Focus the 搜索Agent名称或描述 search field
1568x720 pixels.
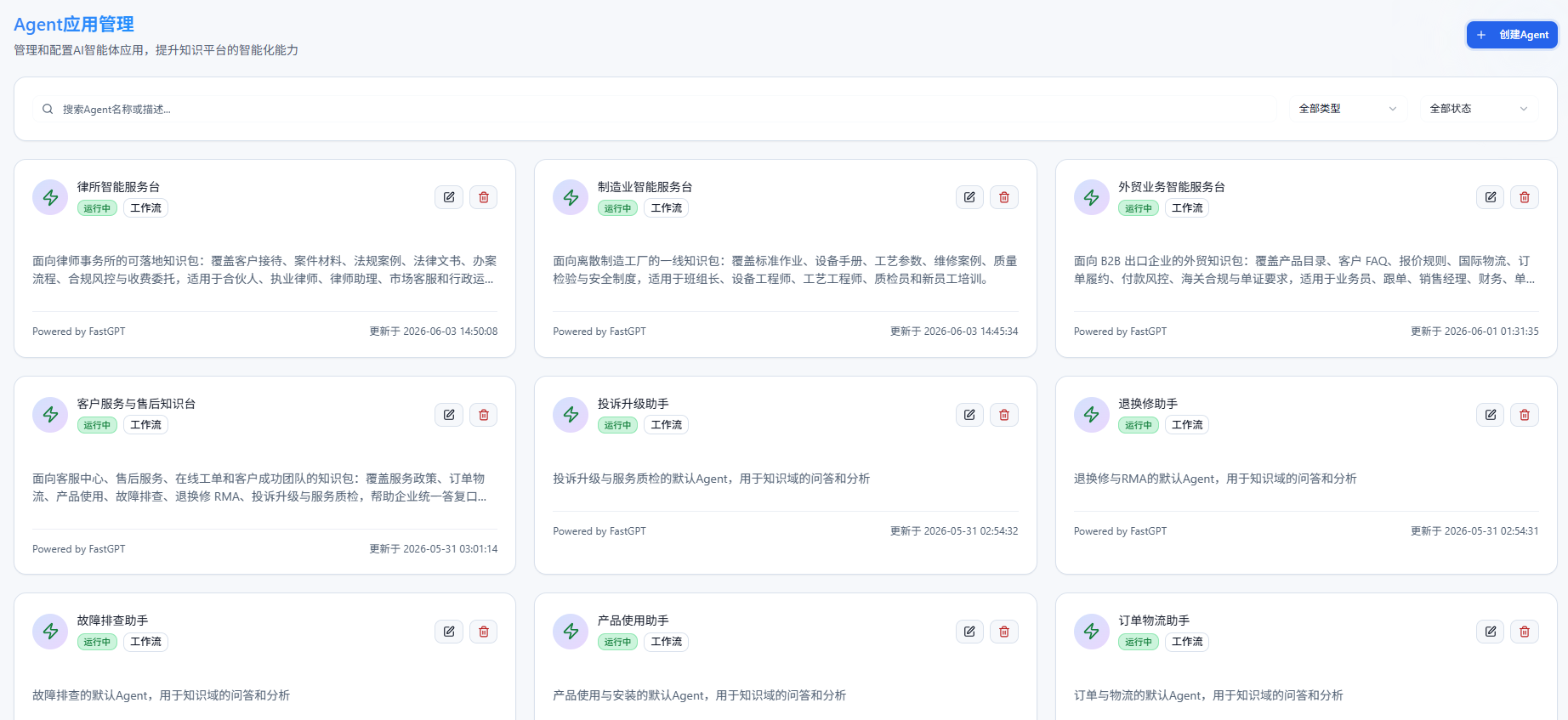pyautogui.click(x=655, y=109)
